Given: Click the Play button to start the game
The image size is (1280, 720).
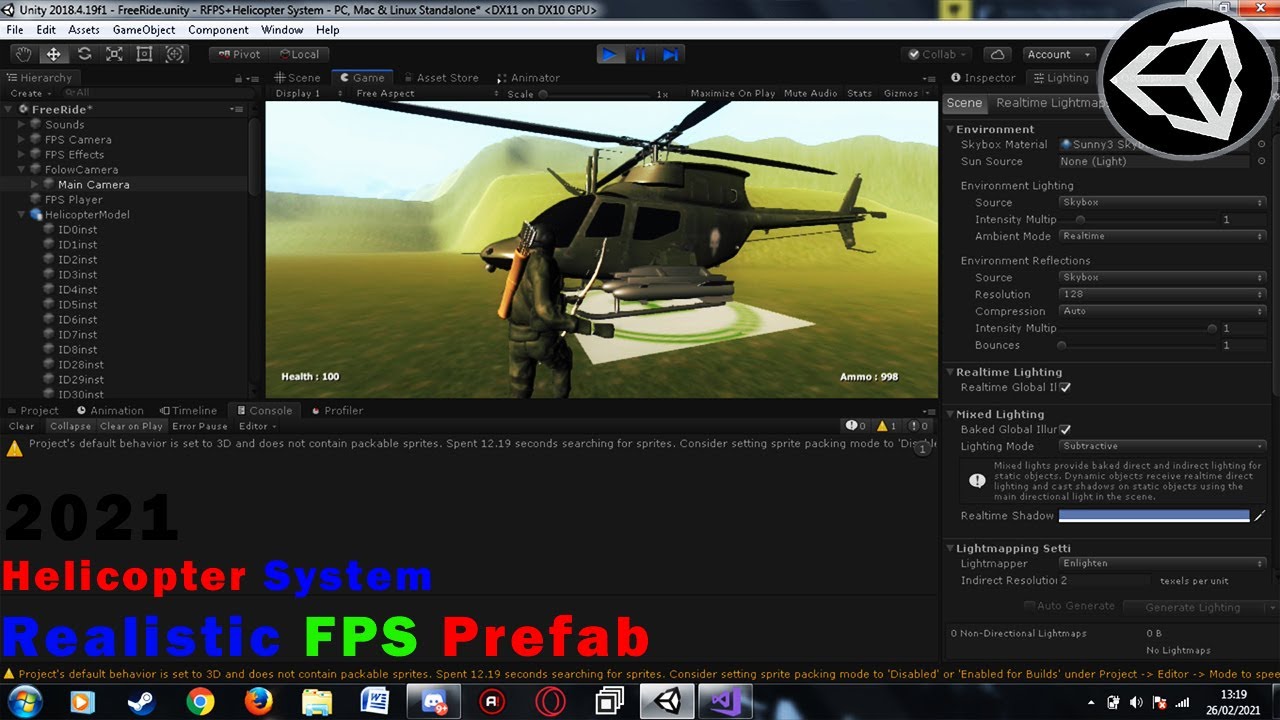Looking at the screenshot, I should tap(609, 54).
